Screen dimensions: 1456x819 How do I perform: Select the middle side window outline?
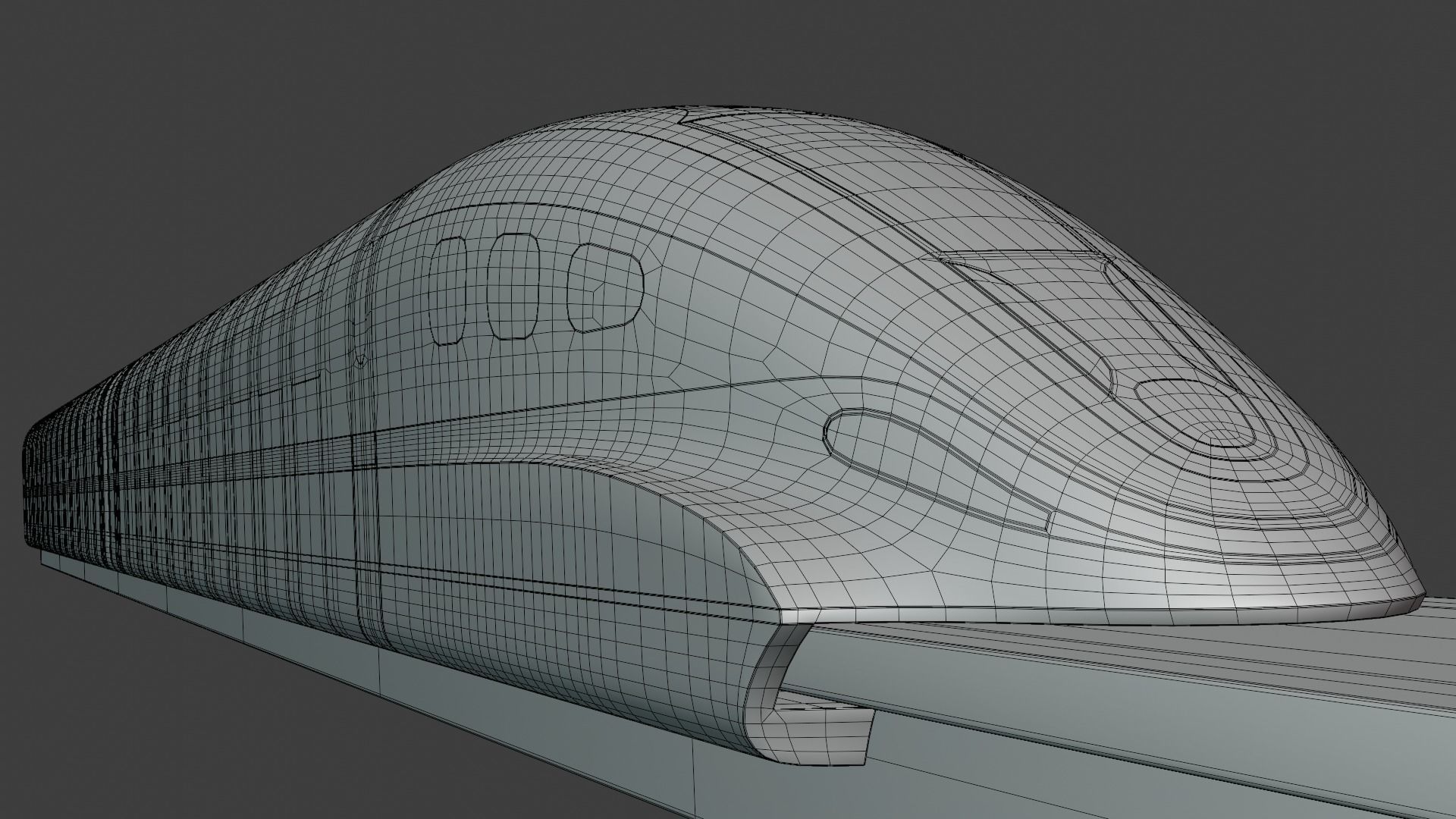click(x=512, y=286)
